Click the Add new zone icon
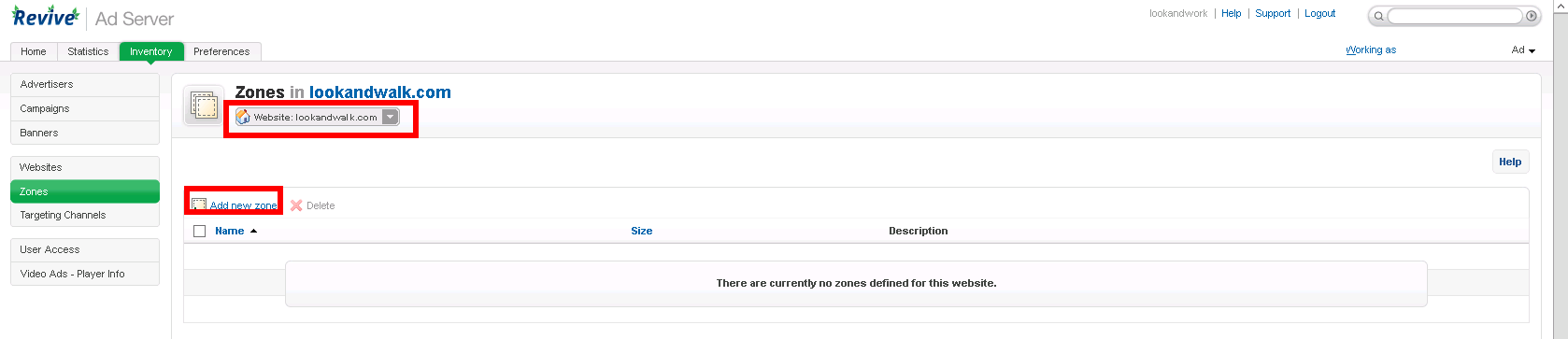Image resolution: width=1568 pixels, height=339 pixels. (x=199, y=205)
